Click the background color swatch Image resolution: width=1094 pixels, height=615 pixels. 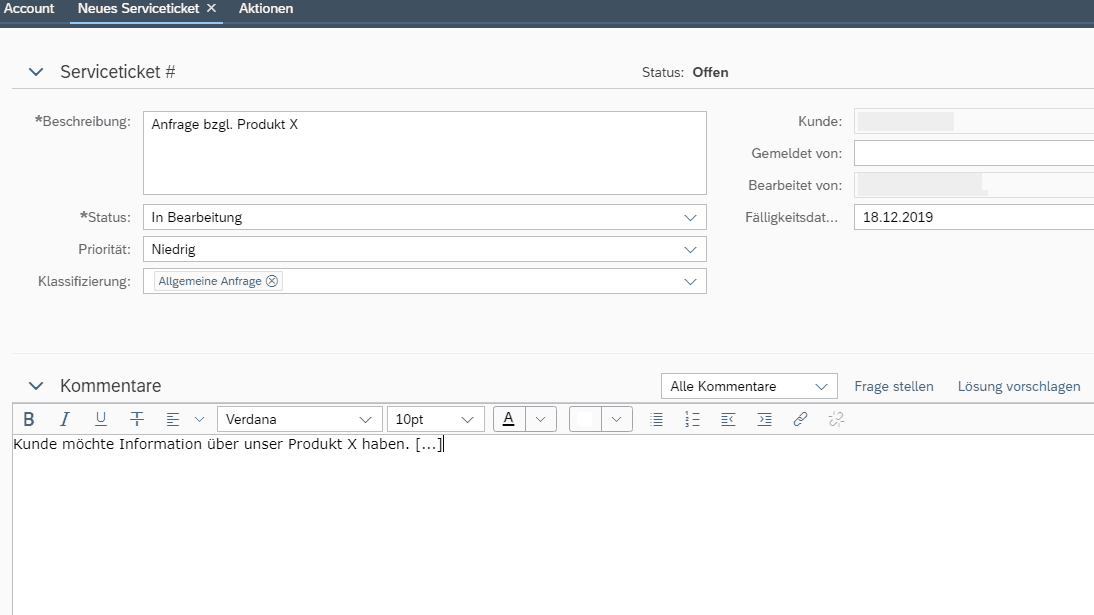tap(585, 419)
